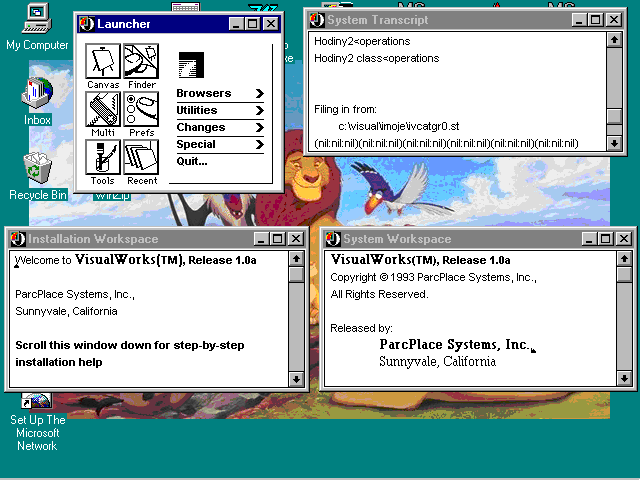This screenshot has height=480, width=640.
Task: Click the Finder icon in Launcher
Action: click(x=141, y=62)
